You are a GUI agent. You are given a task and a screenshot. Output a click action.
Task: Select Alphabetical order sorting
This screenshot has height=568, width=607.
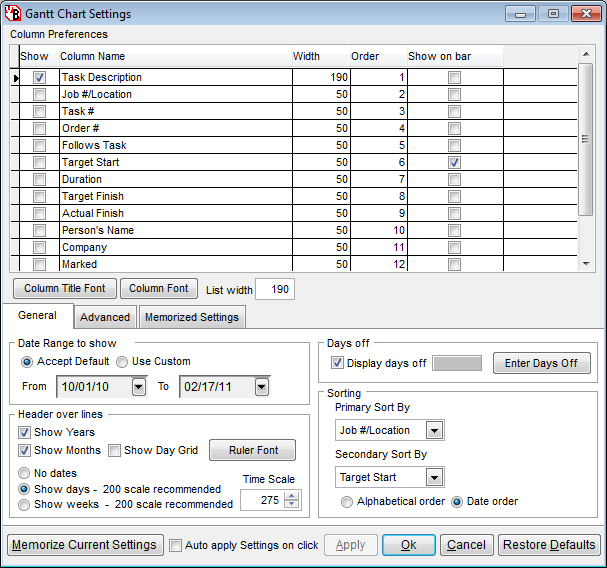point(347,501)
